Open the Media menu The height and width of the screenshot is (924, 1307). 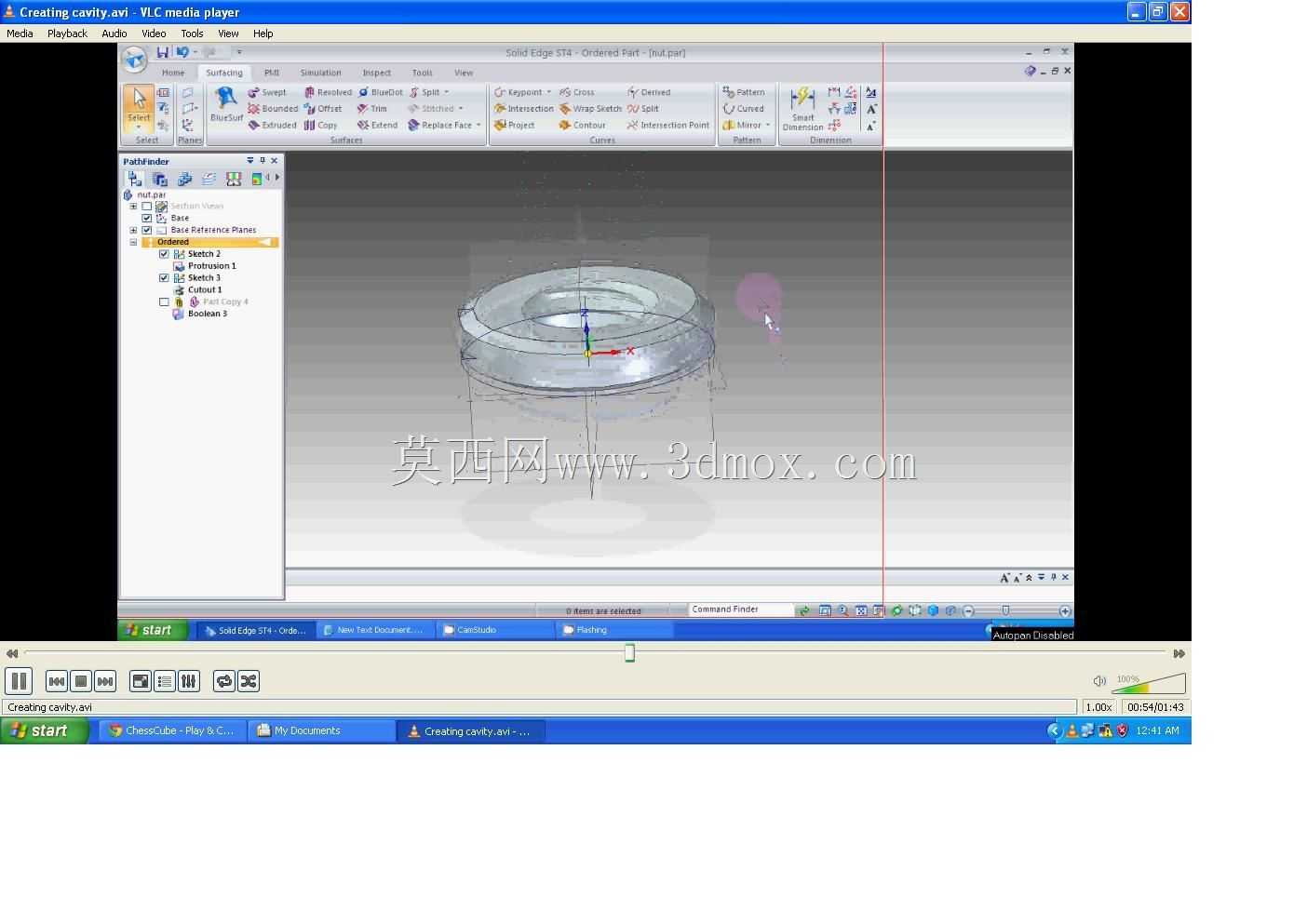tap(20, 33)
